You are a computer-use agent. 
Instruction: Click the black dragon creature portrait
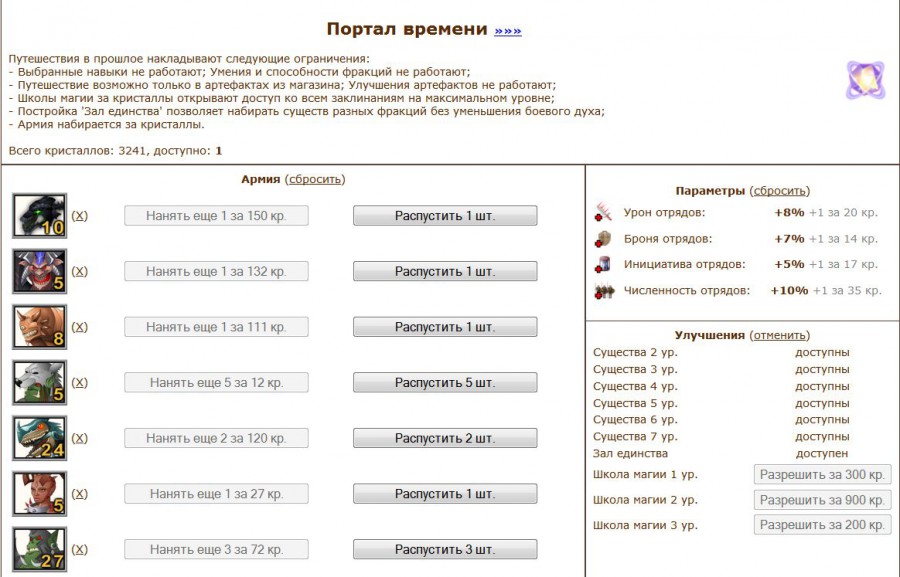point(39,215)
